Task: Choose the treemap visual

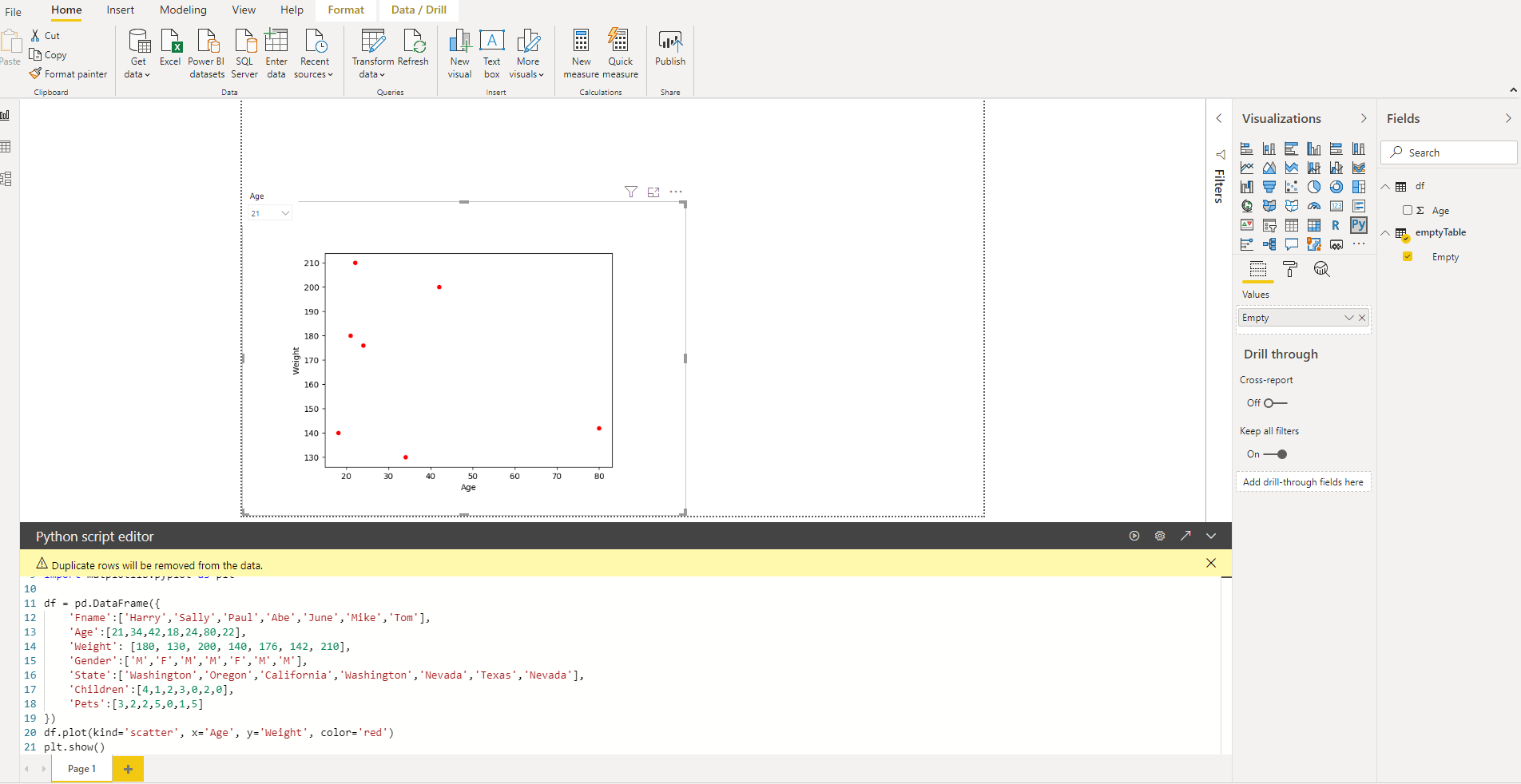Action: click(1358, 187)
